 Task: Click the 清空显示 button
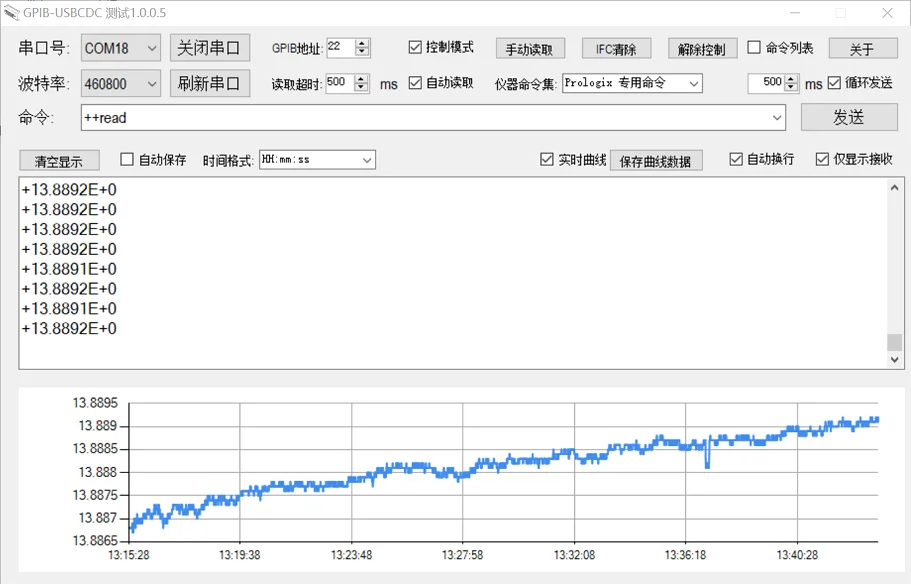59,161
